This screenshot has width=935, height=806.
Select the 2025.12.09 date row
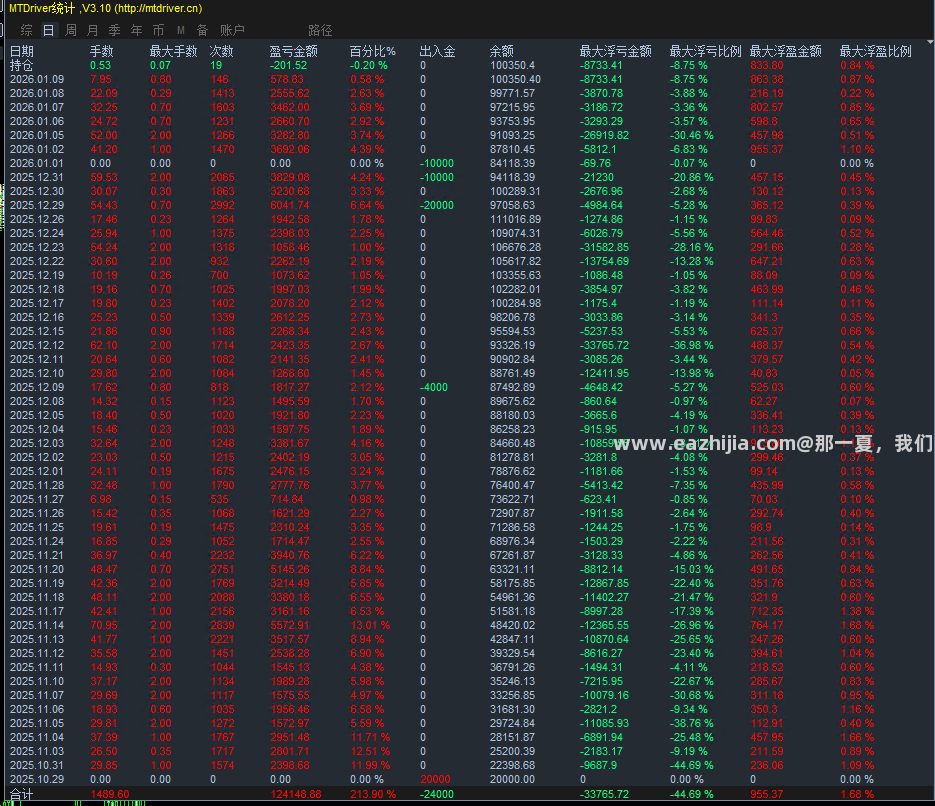37,388
